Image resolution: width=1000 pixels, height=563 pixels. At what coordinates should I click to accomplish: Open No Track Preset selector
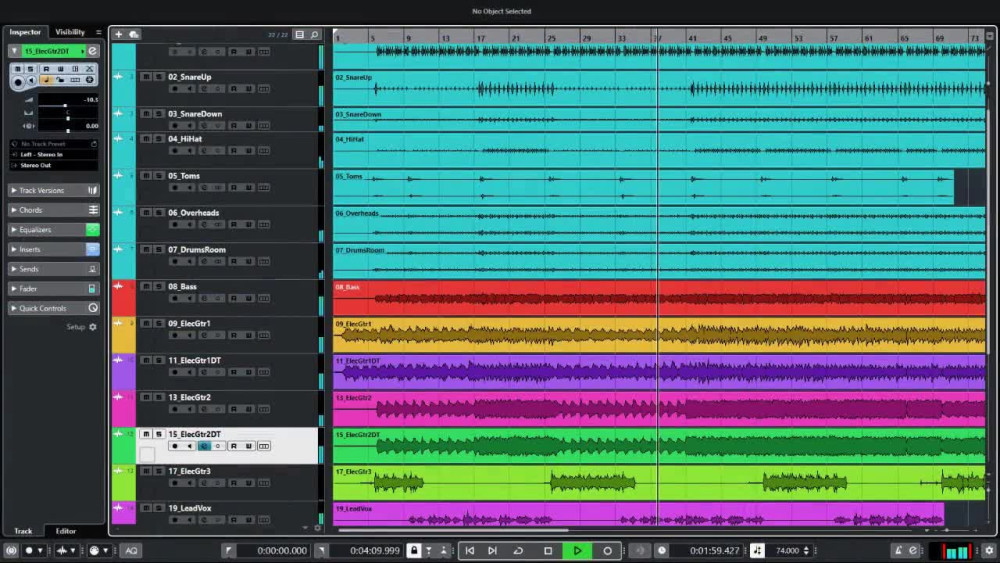coord(54,143)
